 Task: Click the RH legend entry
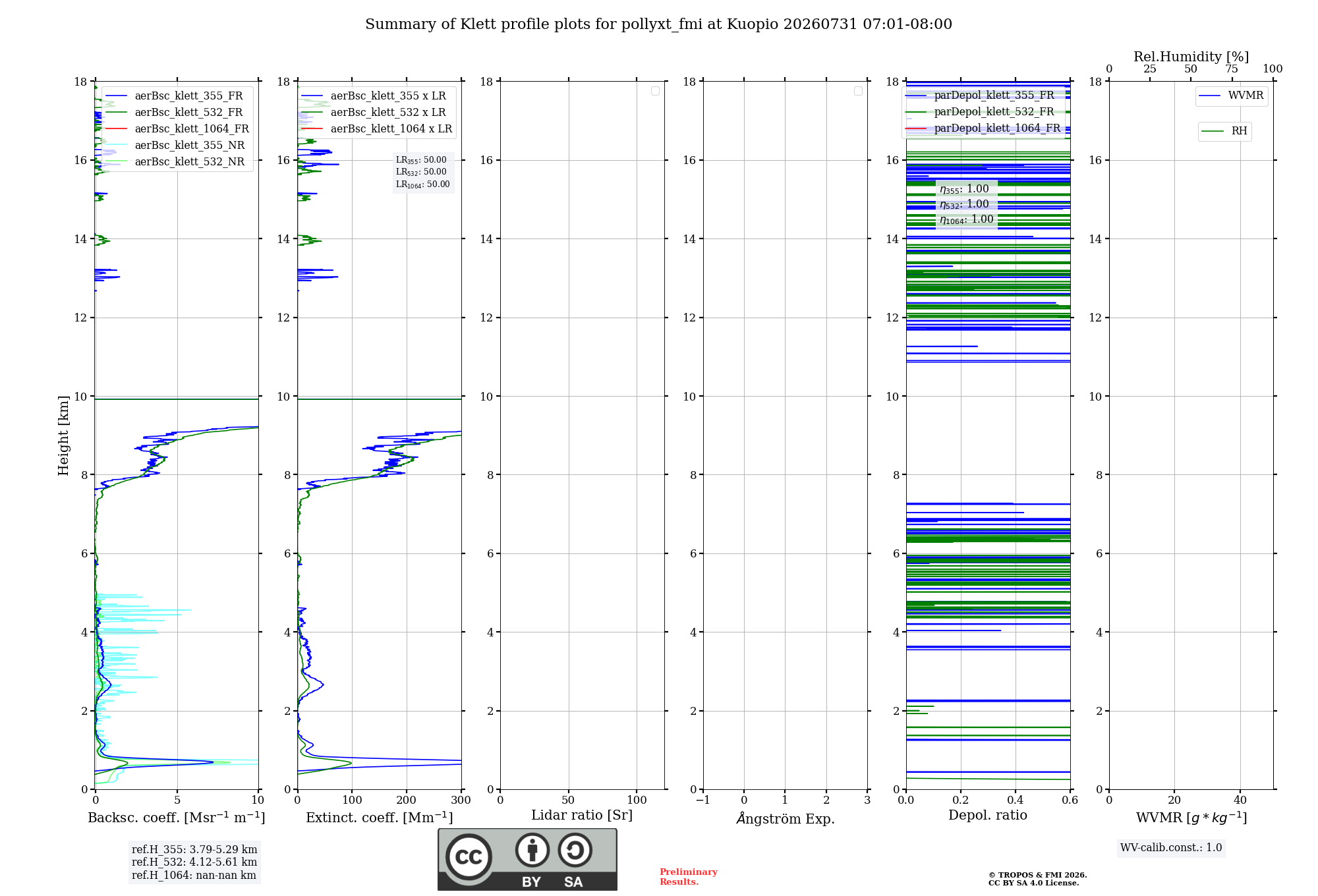click(1224, 131)
